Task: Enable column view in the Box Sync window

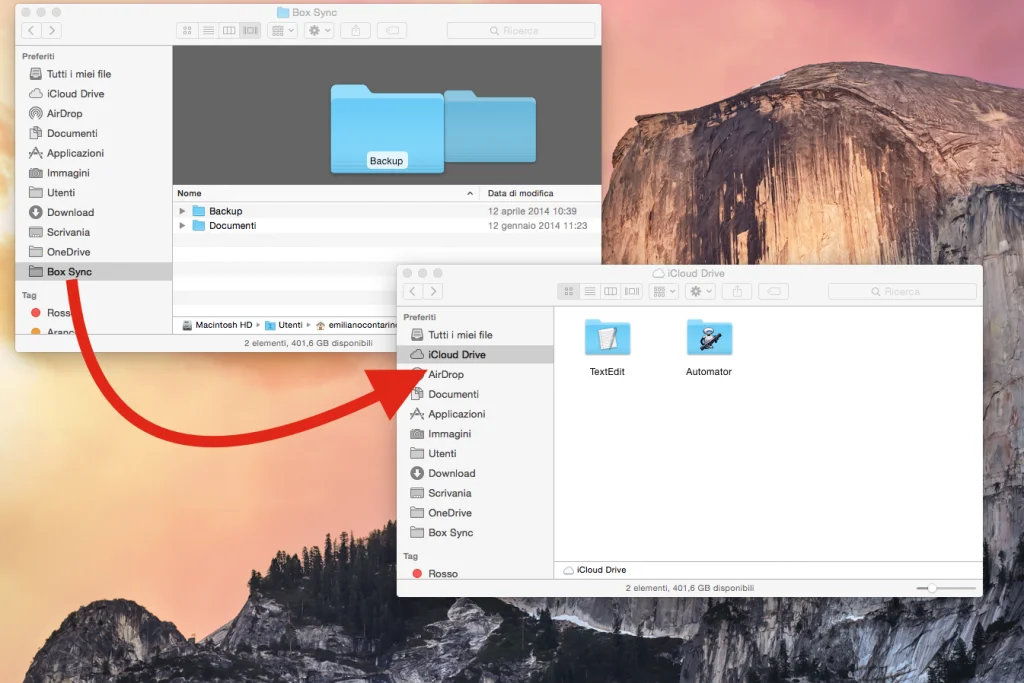Action: pyautogui.click(x=231, y=30)
